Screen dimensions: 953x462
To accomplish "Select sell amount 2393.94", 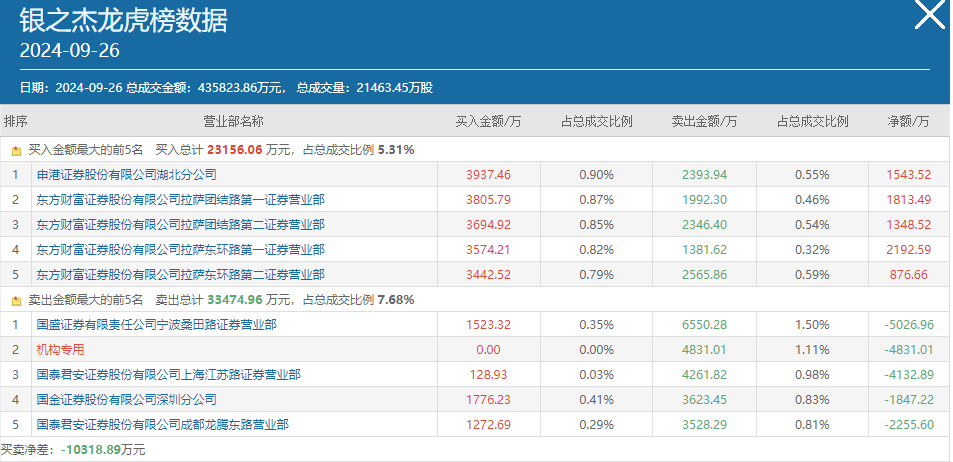I will [x=704, y=175].
